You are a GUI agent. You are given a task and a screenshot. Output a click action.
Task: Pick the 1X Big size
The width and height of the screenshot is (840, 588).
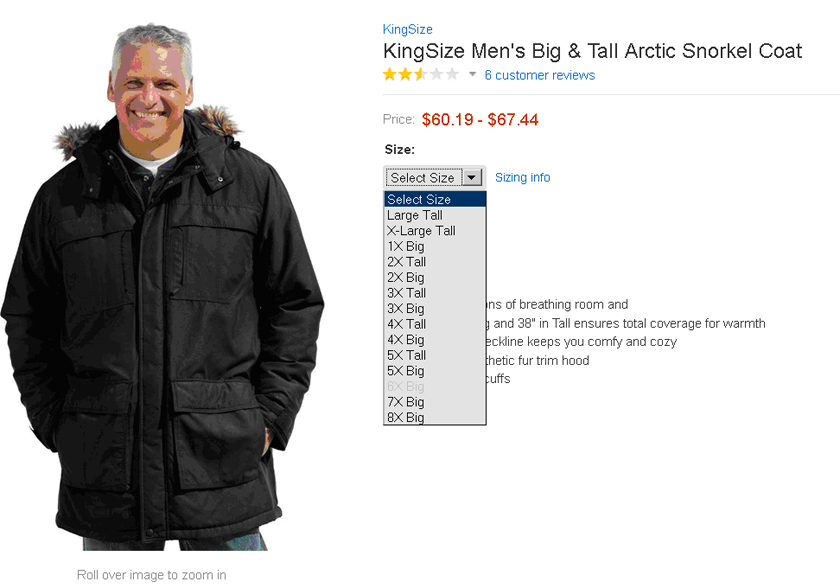(406, 246)
